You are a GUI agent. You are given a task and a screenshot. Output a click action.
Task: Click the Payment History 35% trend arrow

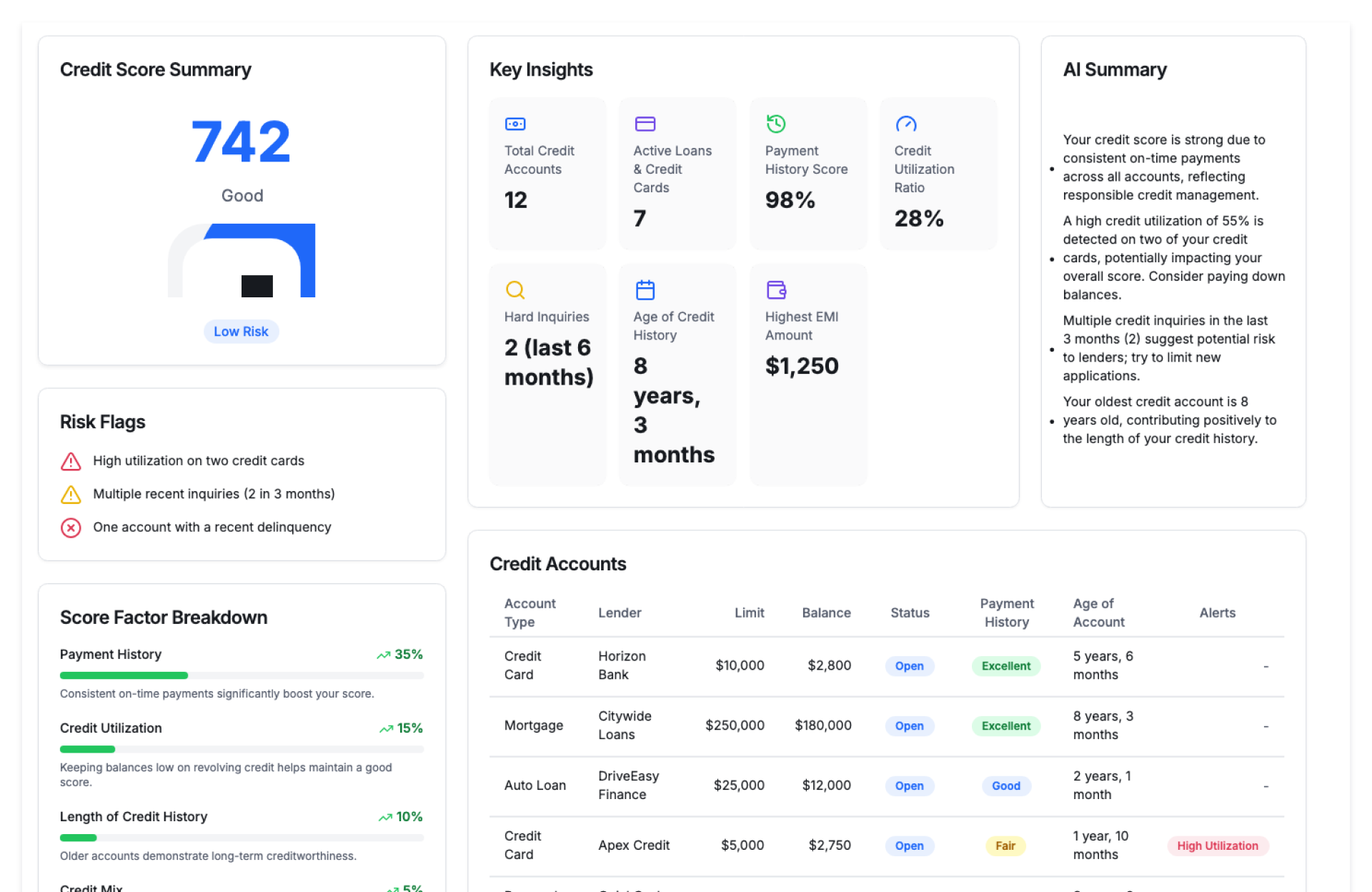(384, 655)
